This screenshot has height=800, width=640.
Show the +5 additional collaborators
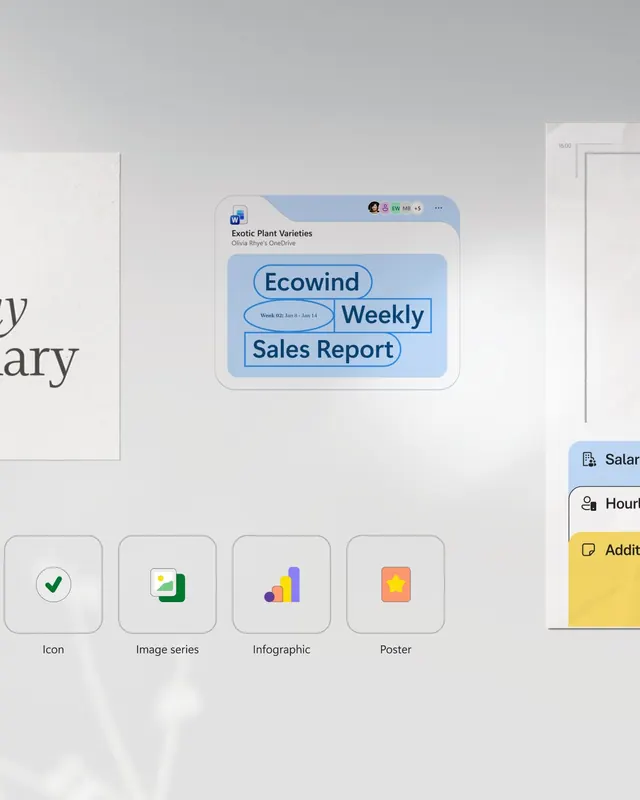click(x=417, y=208)
